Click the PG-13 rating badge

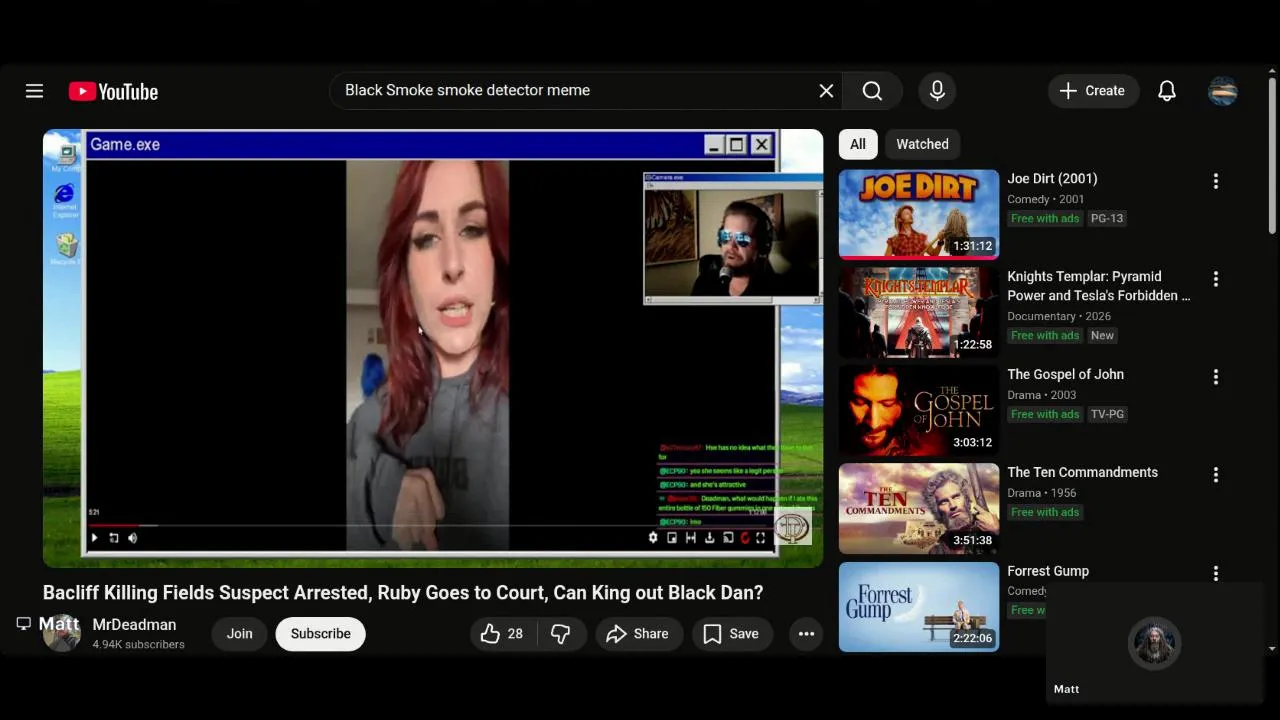[x=1107, y=219]
